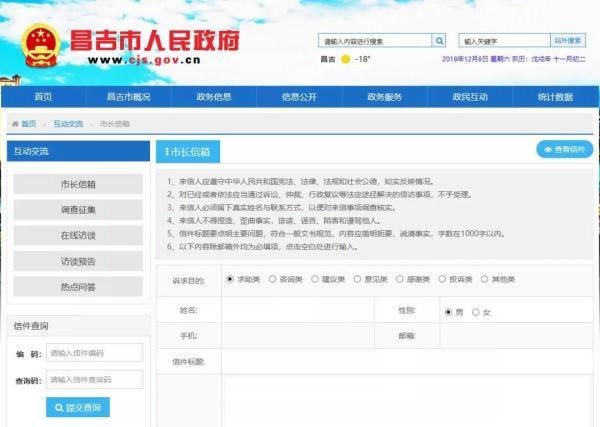The image size is (600, 427).
Task: Choose 男 gender radio button
Action: (448, 312)
